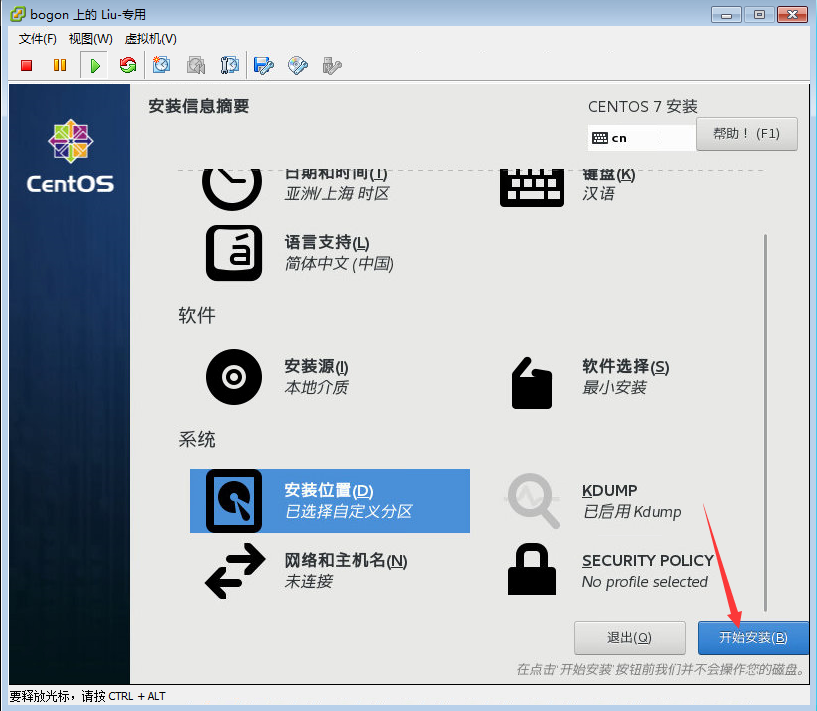This screenshot has width=817, height=711.
Task: Open the 视图(W) menu
Action: click(x=91, y=39)
